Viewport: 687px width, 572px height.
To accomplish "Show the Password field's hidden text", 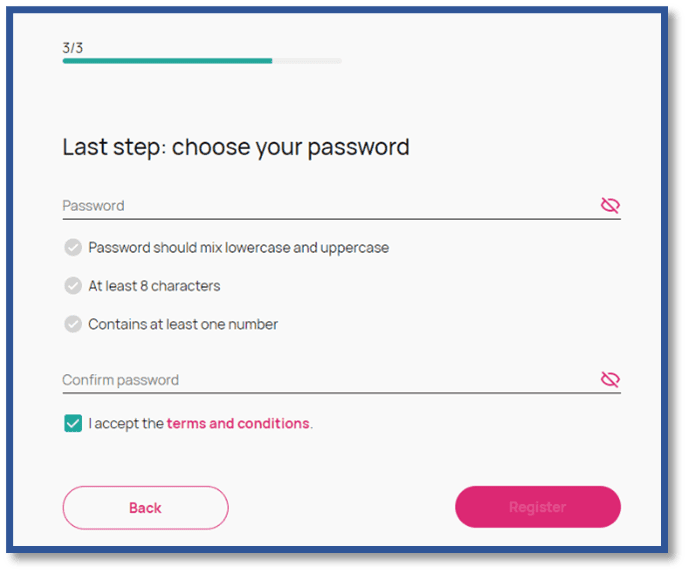I will (x=610, y=206).
